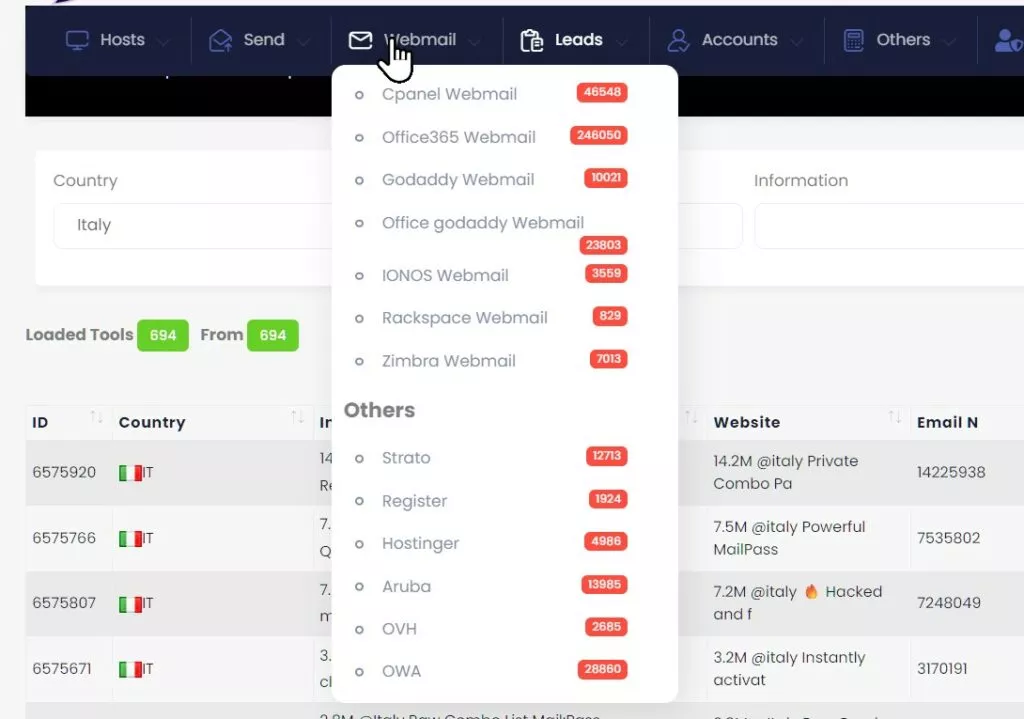The image size is (1024, 719).
Task: Choose OVH in Others section
Action: pos(399,629)
